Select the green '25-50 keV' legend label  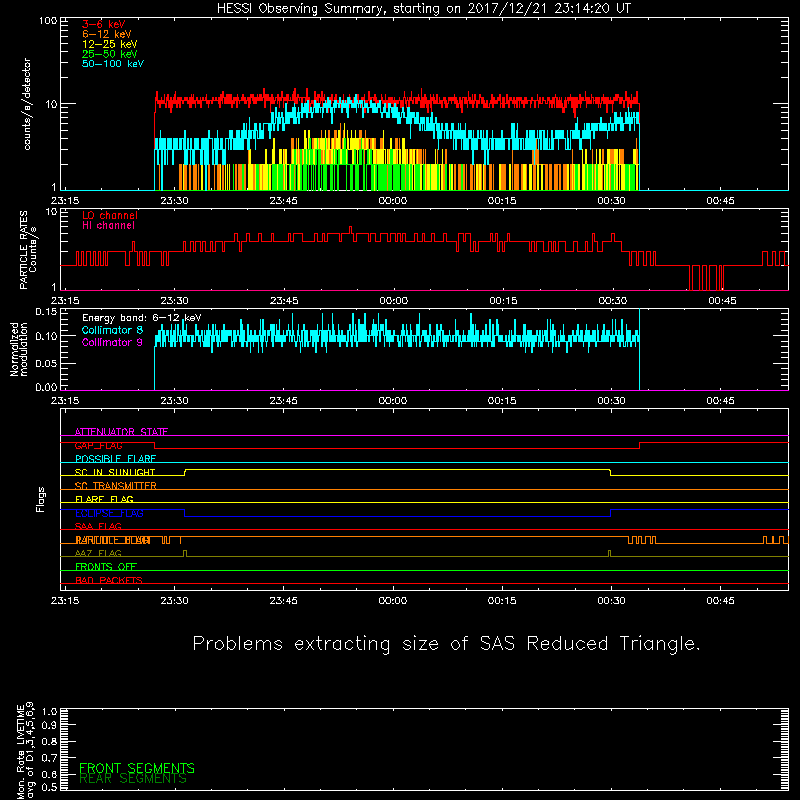[x=110, y=54]
